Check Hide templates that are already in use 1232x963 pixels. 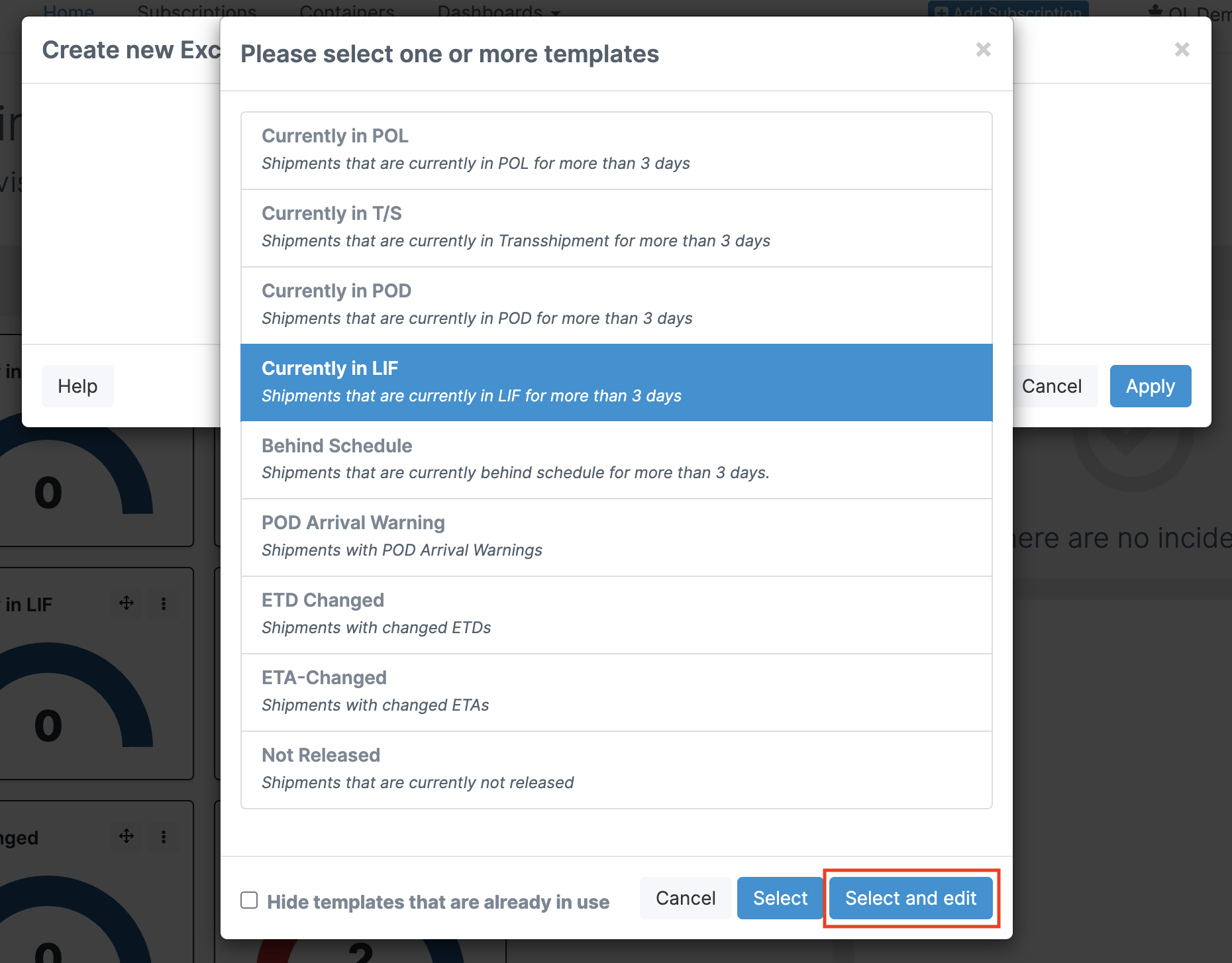[249, 900]
